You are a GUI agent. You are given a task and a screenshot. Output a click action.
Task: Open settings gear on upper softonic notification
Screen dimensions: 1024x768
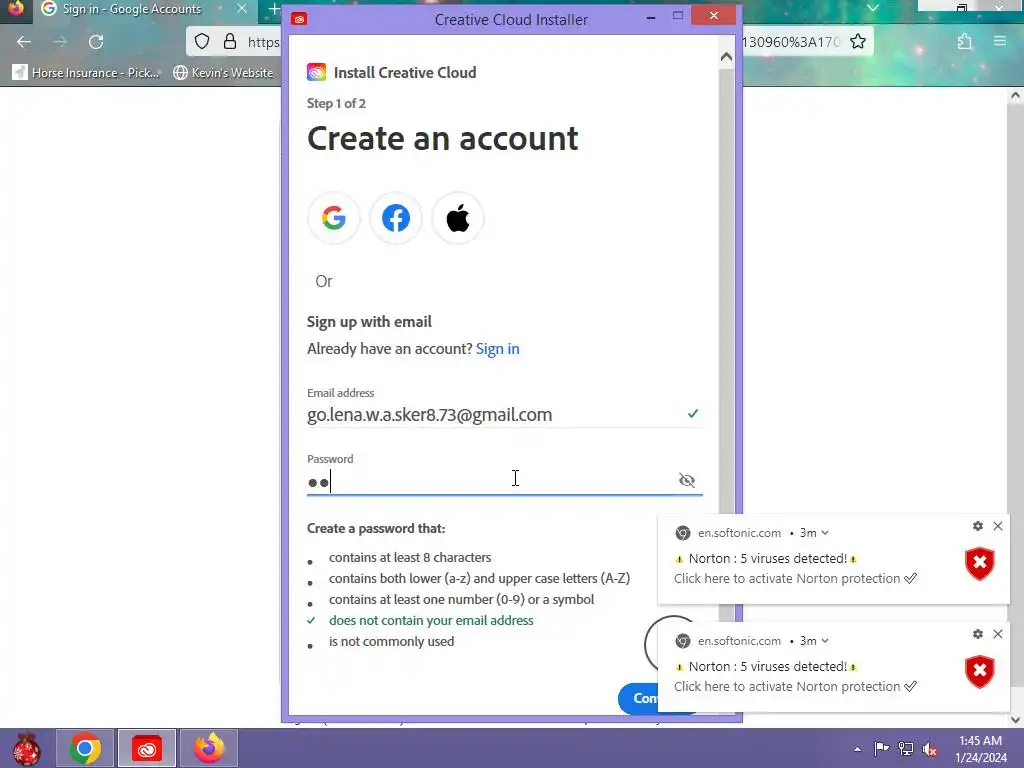978,526
